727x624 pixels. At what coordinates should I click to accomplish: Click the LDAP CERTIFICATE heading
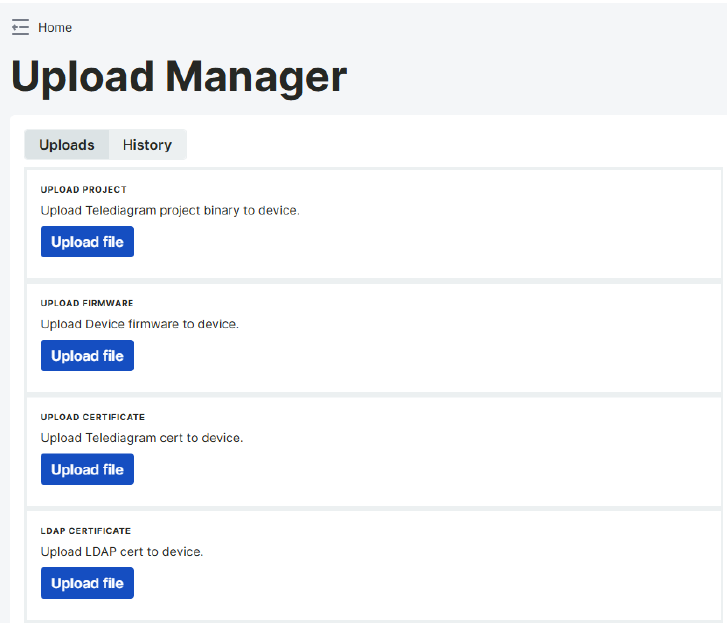pyautogui.click(x=86, y=531)
